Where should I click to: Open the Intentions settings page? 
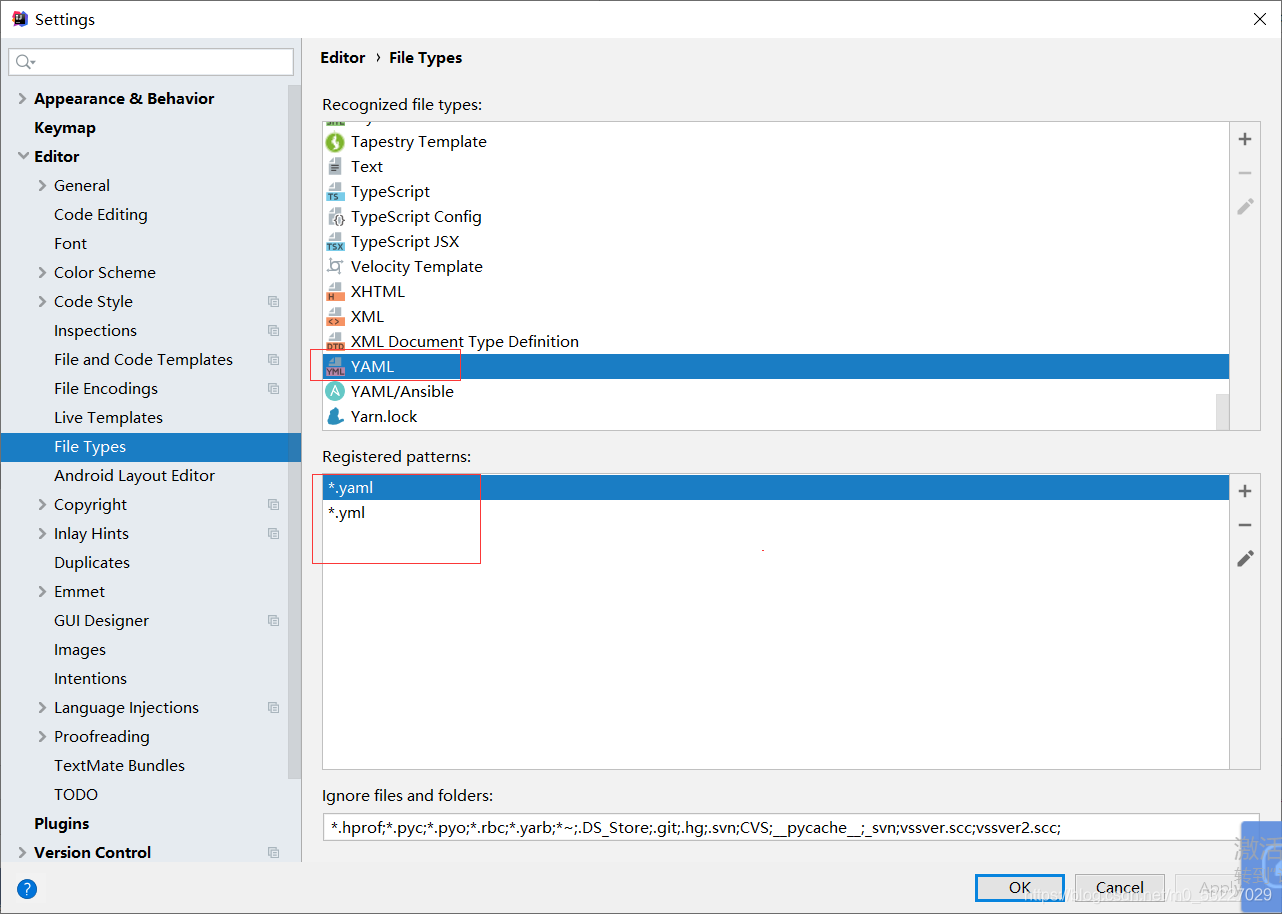pyautogui.click(x=90, y=678)
